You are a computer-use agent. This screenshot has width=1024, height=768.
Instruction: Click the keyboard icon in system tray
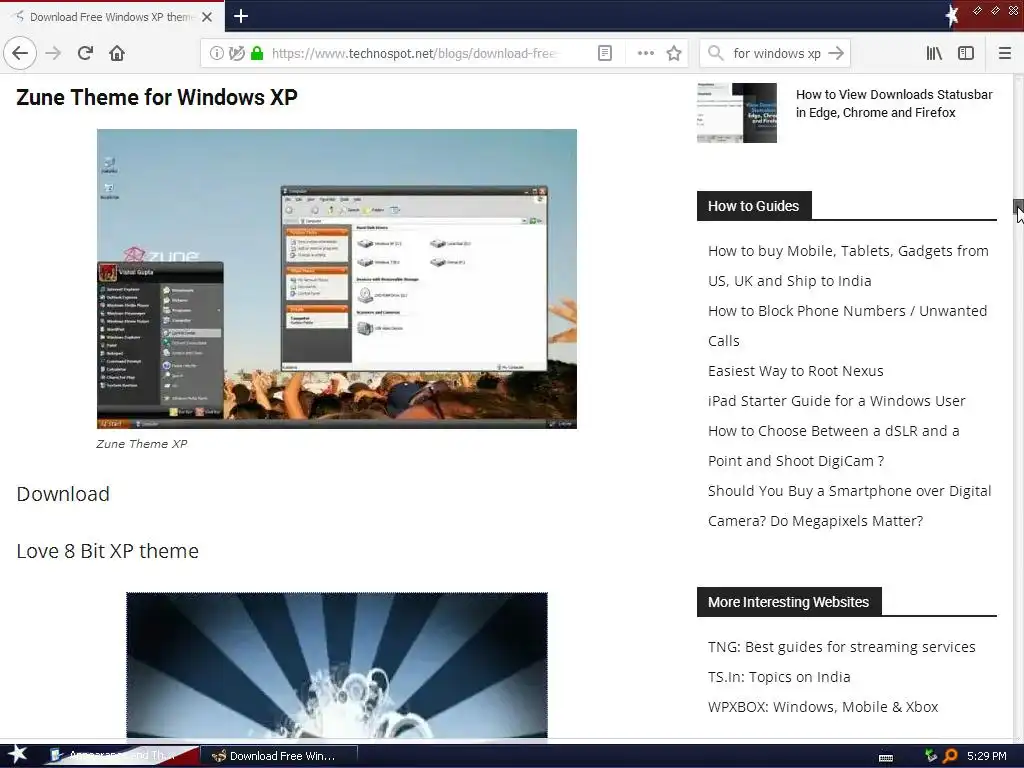click(x=886, y=757)
